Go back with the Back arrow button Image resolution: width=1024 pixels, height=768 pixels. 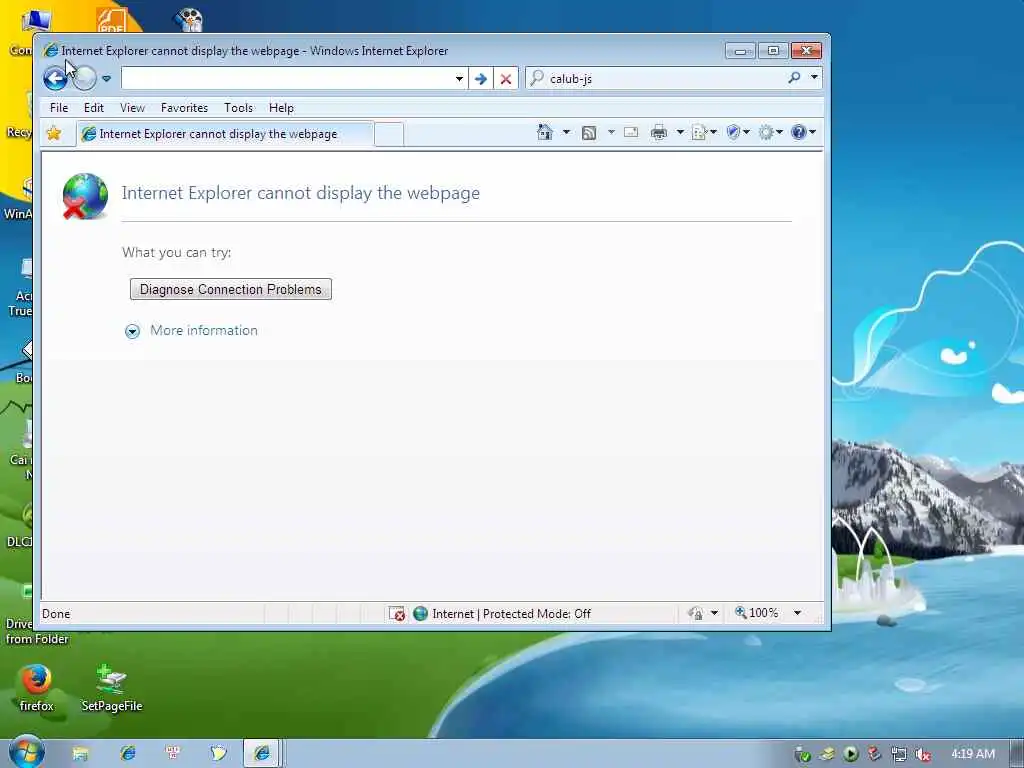[56, 79]
